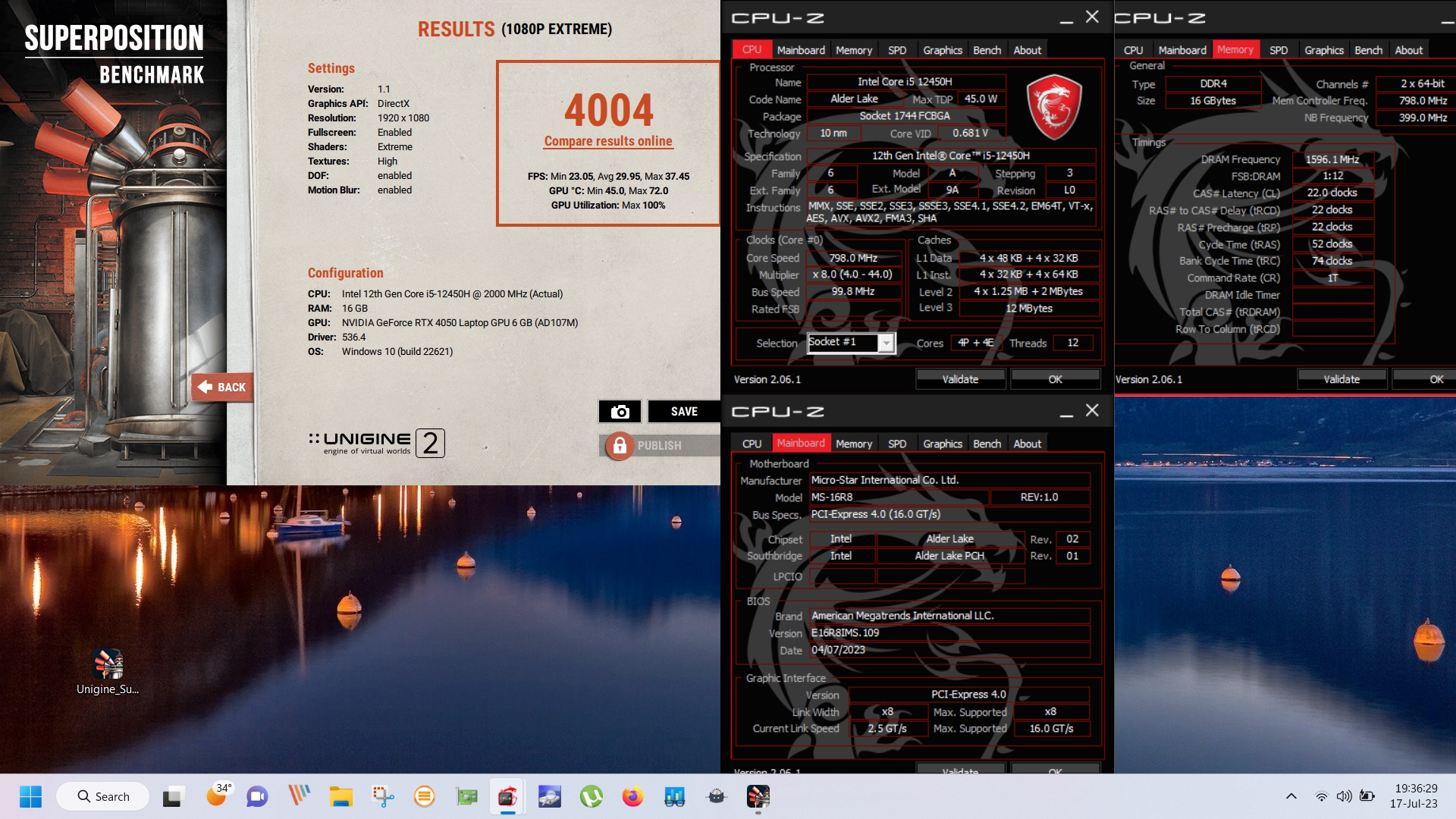Launch the Snipping Tool from the taskbar
This screenshot has width=1456, height=819.
383,796
